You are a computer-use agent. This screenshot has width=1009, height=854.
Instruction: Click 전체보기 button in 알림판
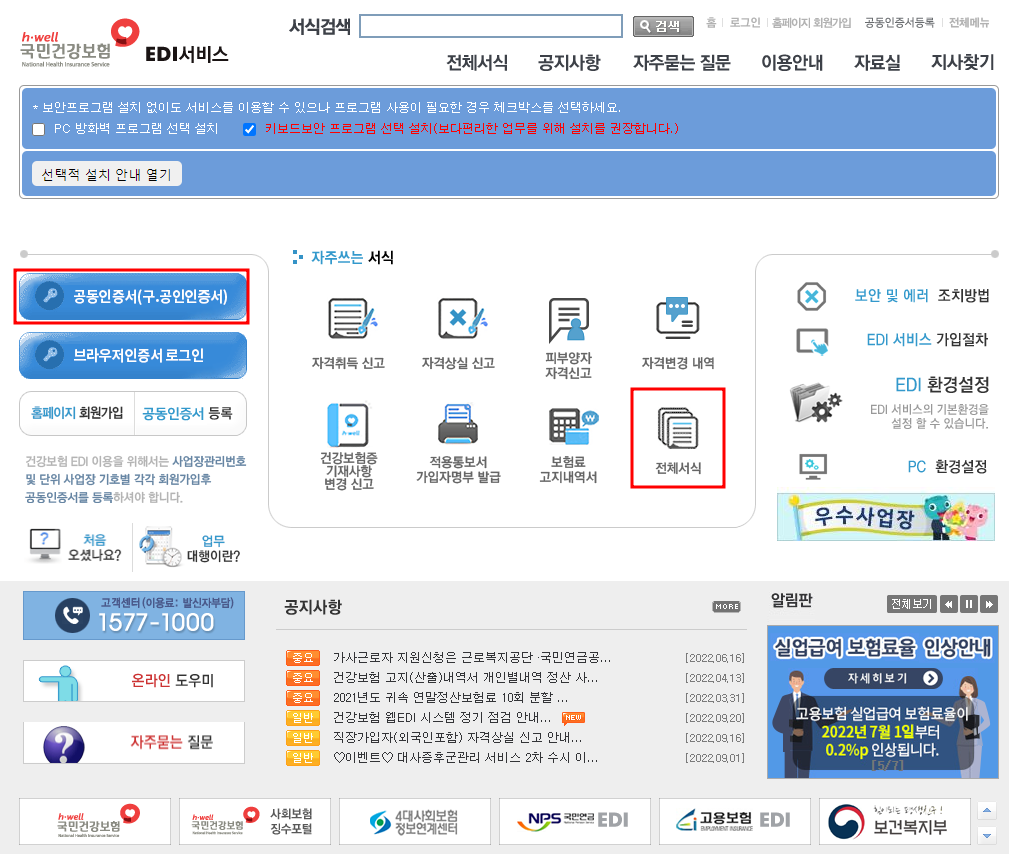[911, 604]
